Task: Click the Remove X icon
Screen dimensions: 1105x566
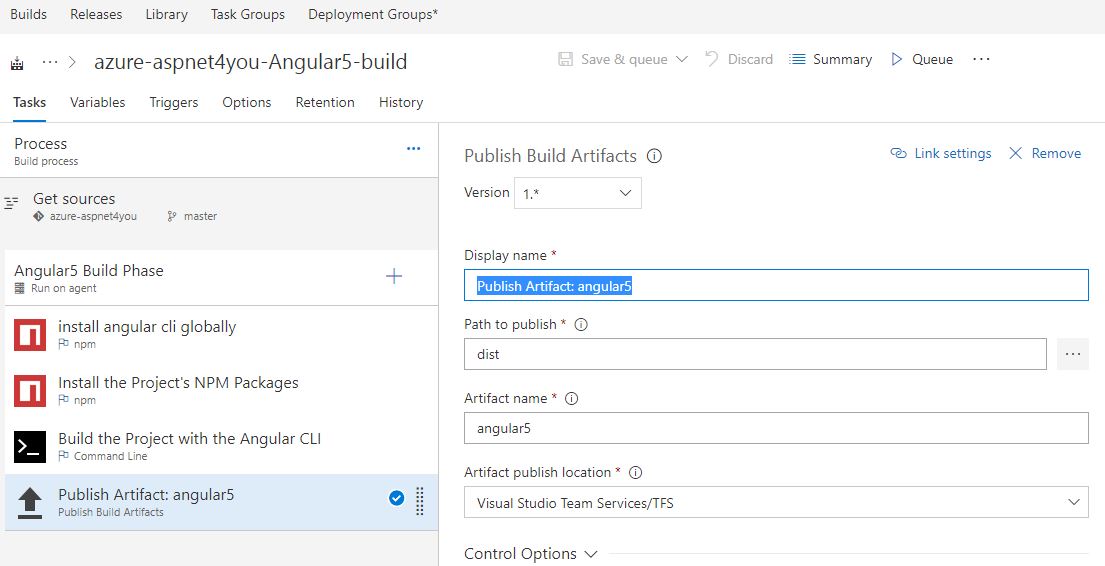Action: point(1016,153)
